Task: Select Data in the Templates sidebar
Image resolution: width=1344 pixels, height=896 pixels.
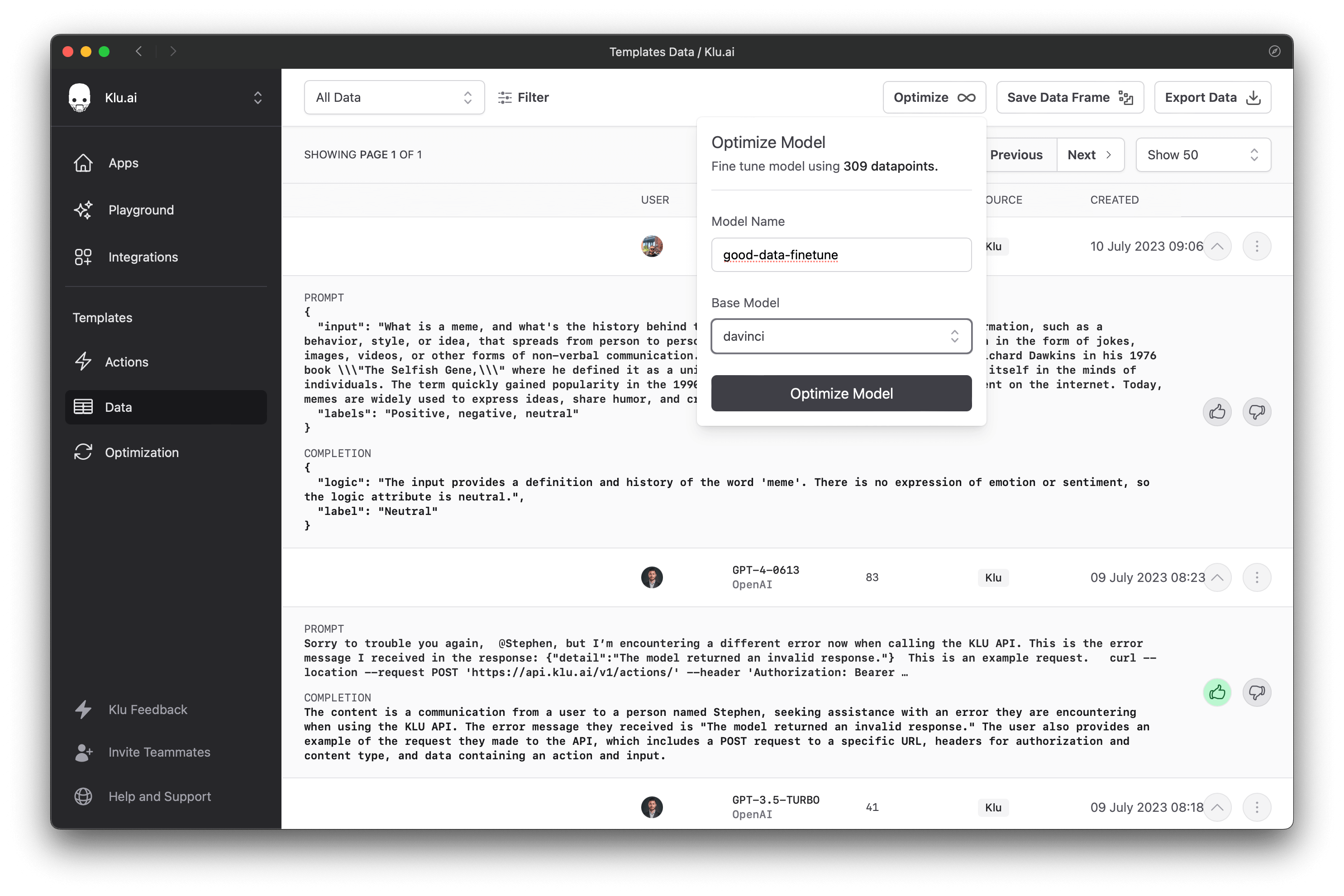Action: [166, 407]
